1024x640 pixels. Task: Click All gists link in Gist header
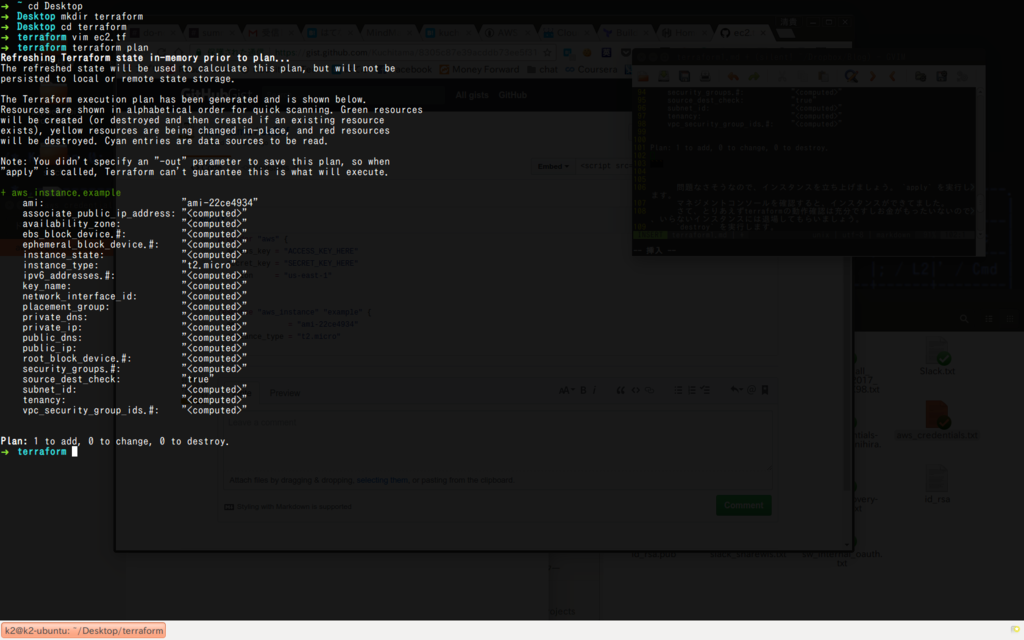[x=472, y=95]
